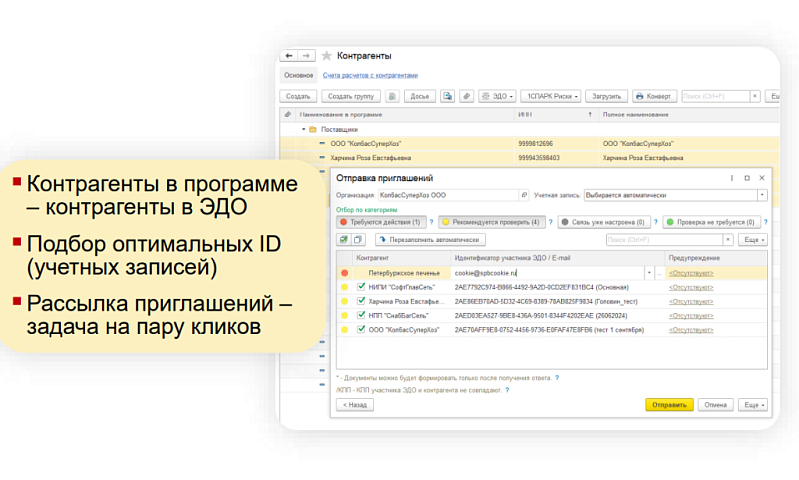This screenshot has height=480, width=799.
Task: Click the Загрузить button
Action: [x=606, y=96]
